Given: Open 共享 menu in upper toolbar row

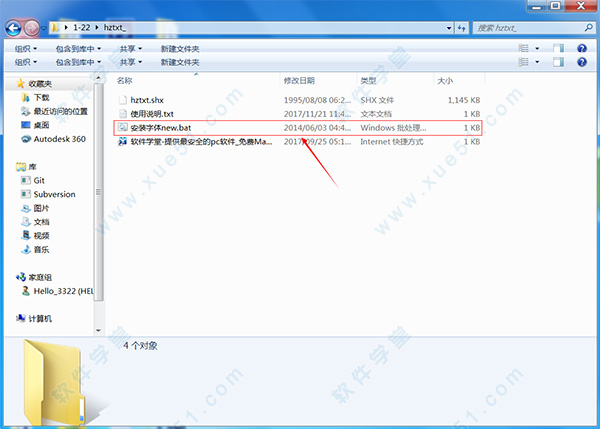Looking at the screenshot, I should (130, 49).
